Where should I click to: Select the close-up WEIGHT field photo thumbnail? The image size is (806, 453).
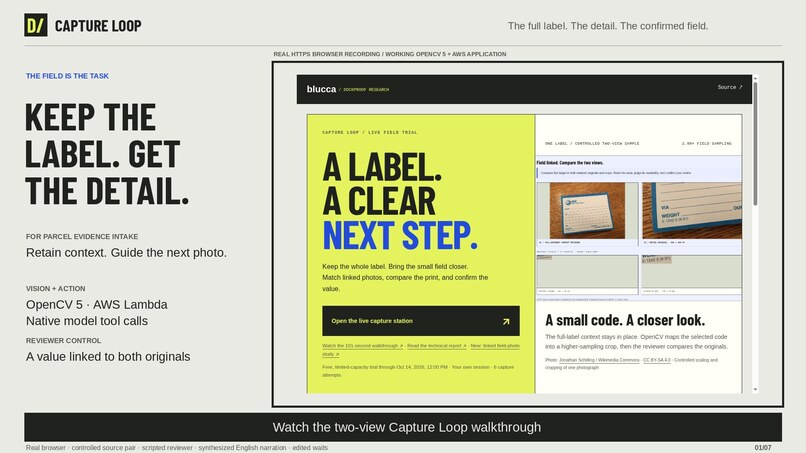pos(692,210)
